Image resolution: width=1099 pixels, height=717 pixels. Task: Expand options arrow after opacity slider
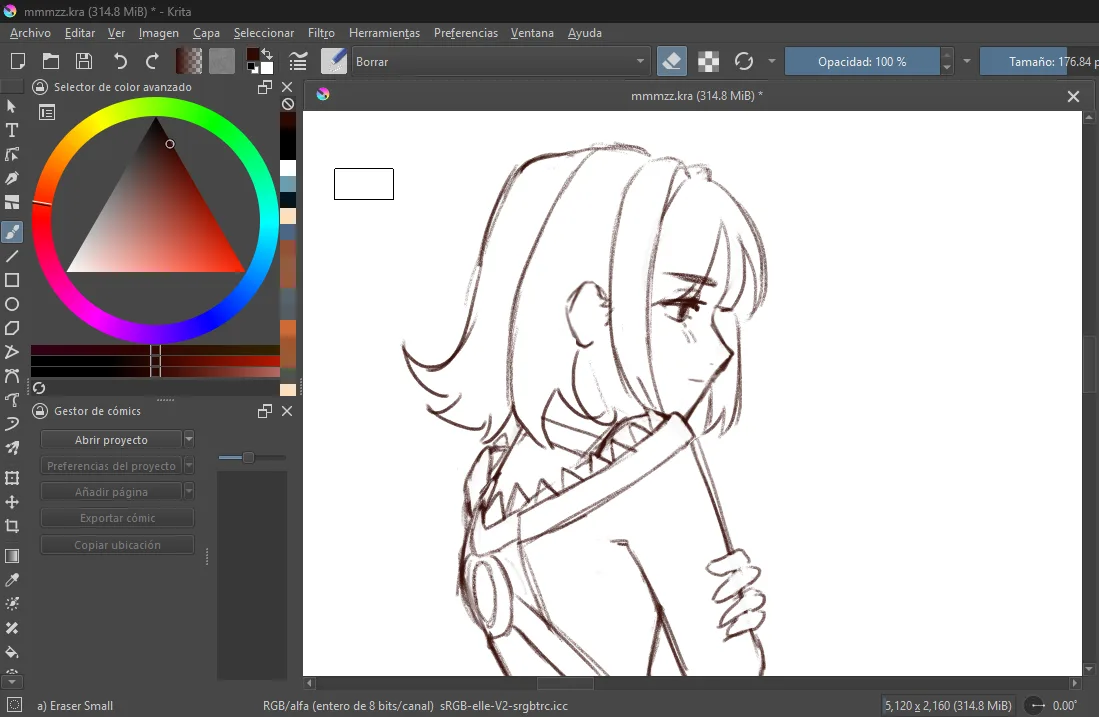coord(967,61)
